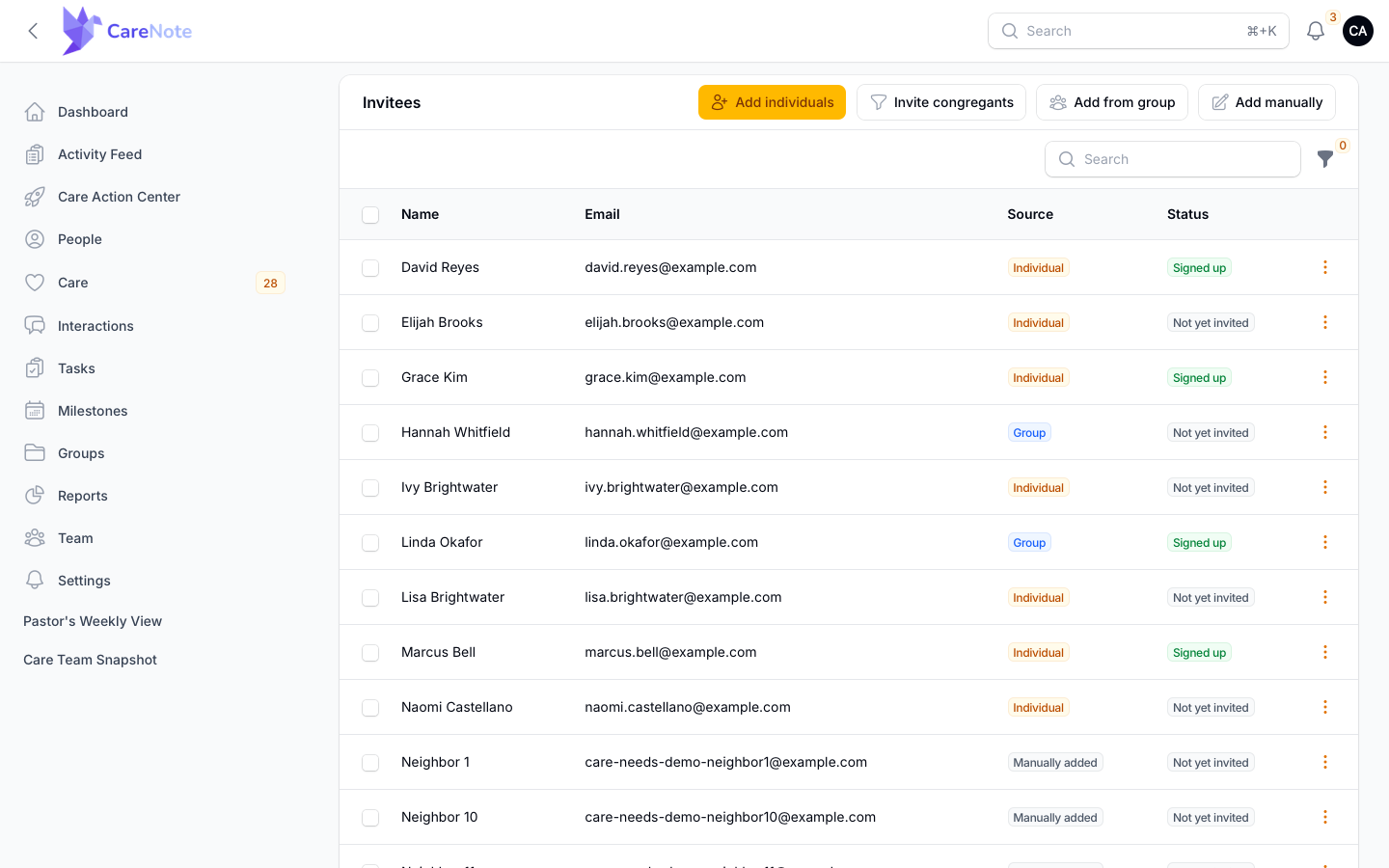The width and height of the screenshot is (1389, 868).
Task: Tick the Grace Kim checkbox
Action: pyautogui.click(x=370, y=377)
